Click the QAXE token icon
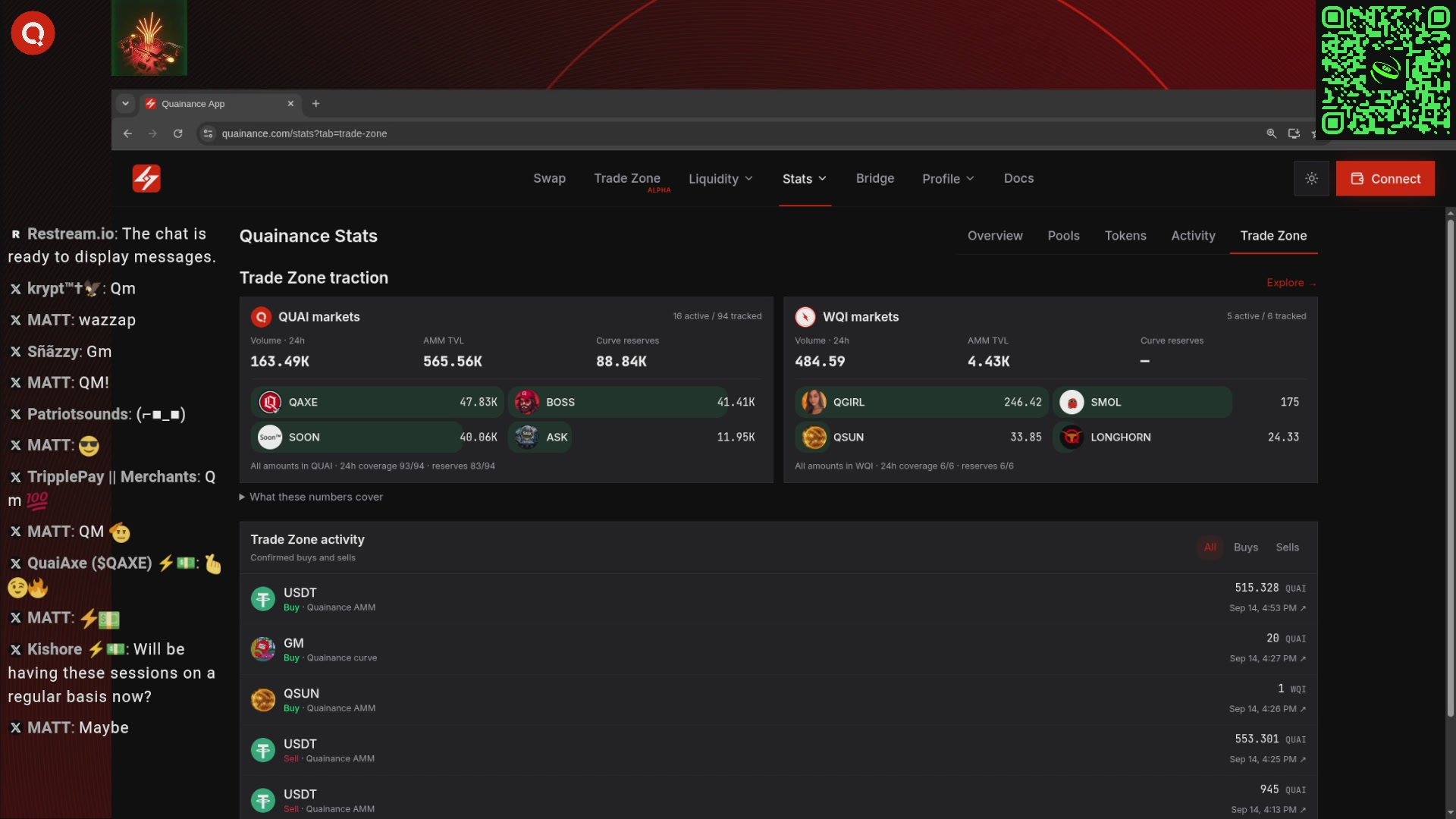This screenshot has width=1456, height=819. [270, 402]
